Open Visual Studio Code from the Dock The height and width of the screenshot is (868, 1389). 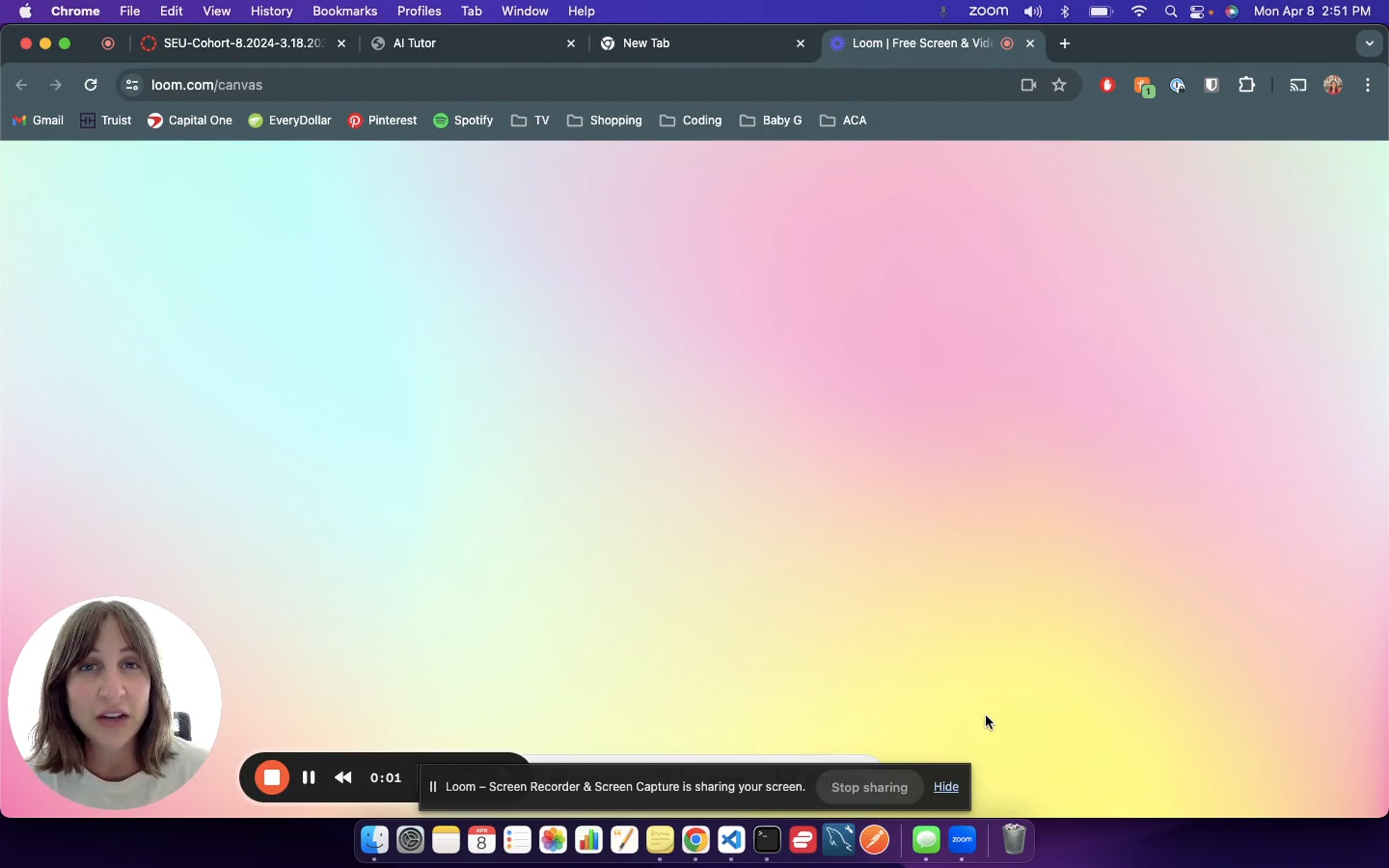tap(731, 840)
